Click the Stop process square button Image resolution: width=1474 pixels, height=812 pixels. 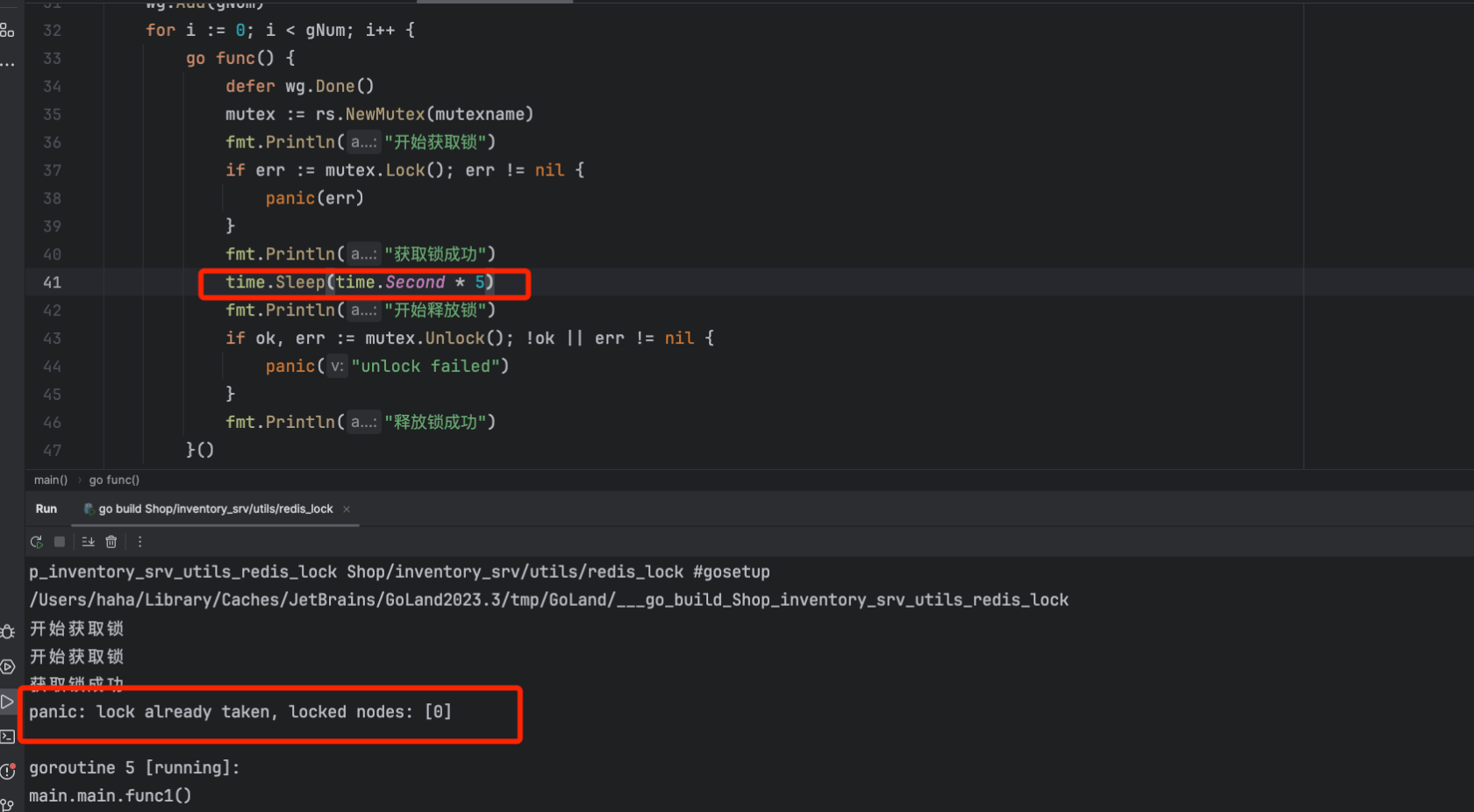click(x=60, y=542)
